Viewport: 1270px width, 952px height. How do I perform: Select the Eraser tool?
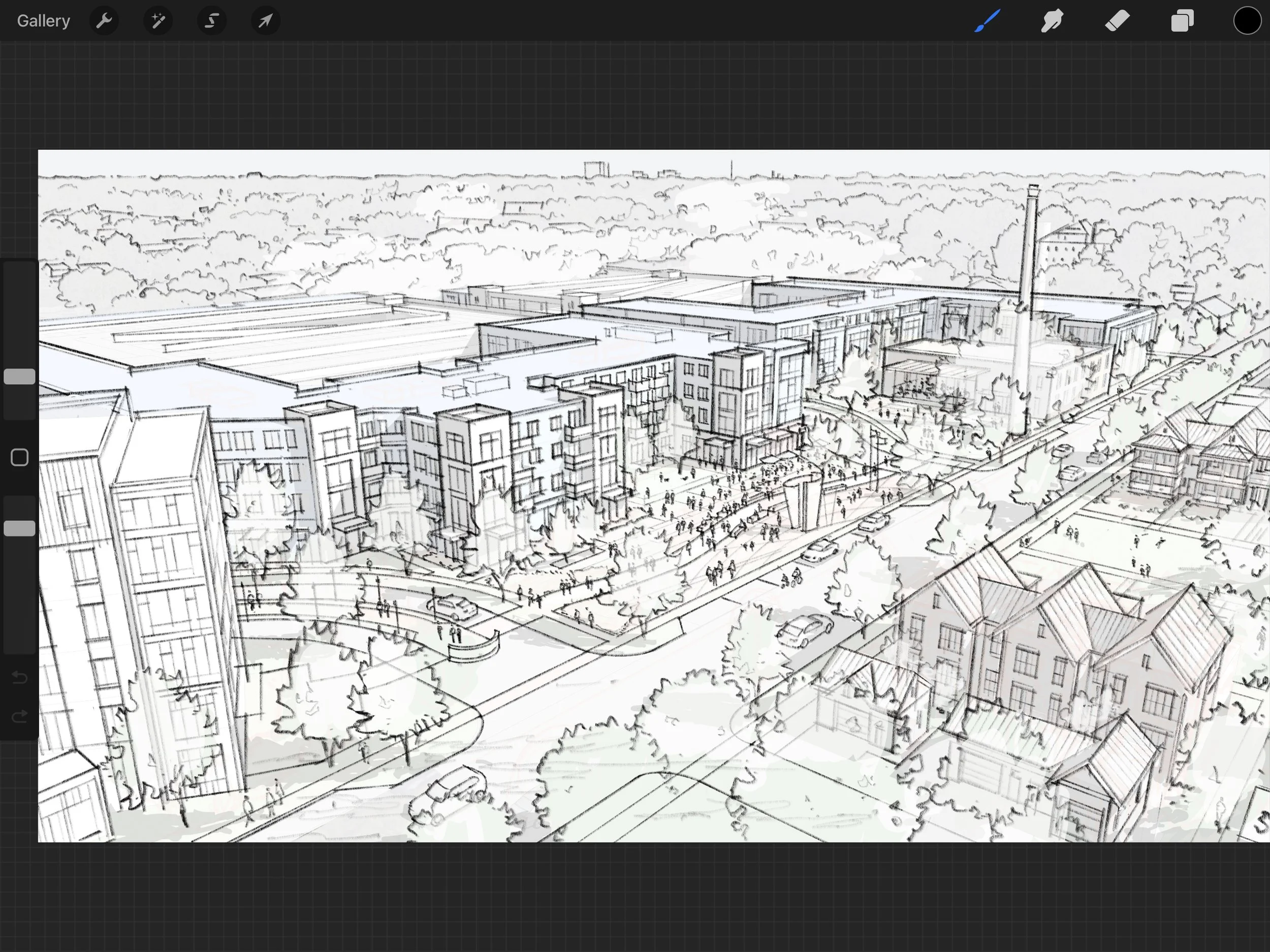[x=1117, y=21]
